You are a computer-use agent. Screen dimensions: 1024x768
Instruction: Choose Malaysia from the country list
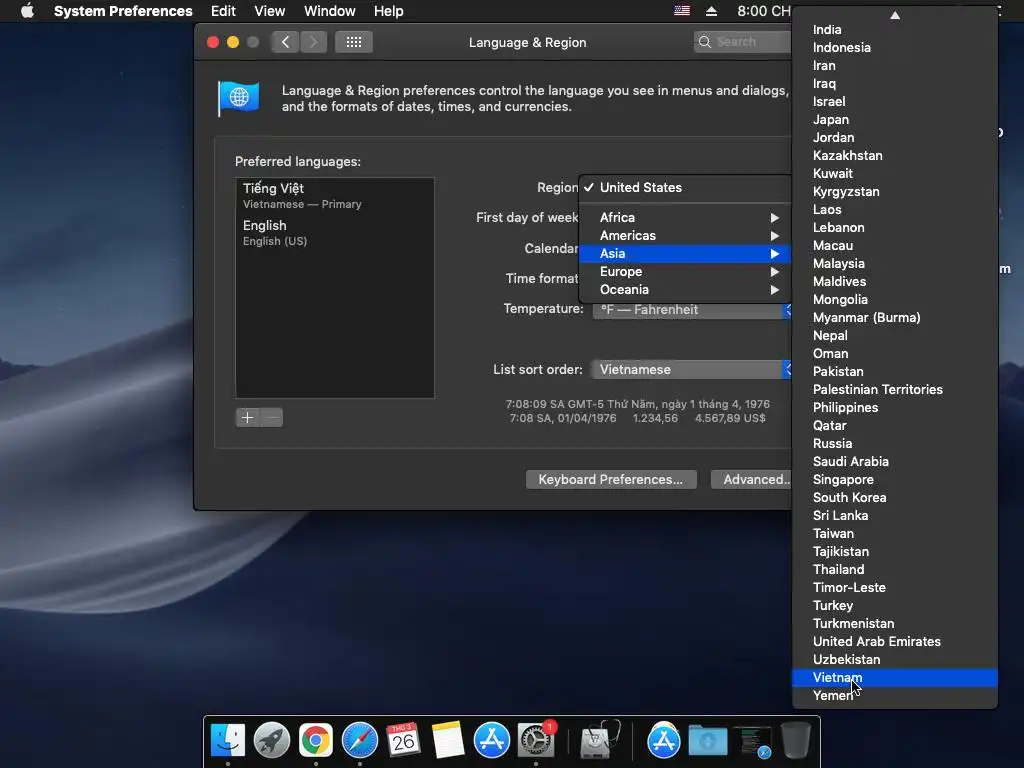pyautogui.click(x=895, y=264)
